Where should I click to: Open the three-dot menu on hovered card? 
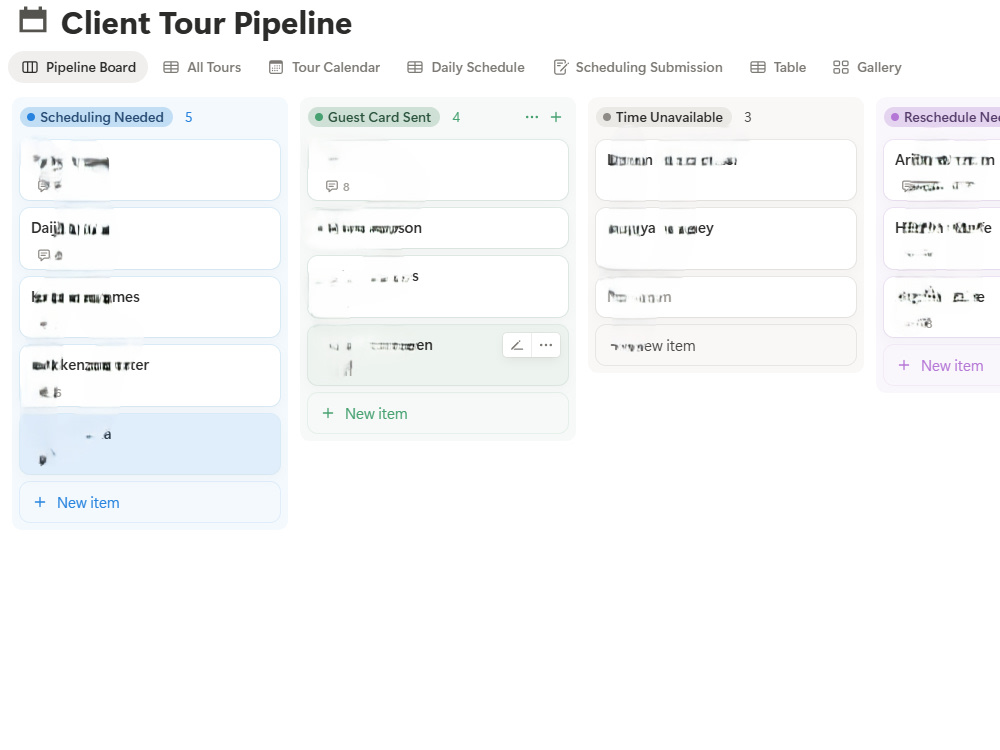click(546, 345)
